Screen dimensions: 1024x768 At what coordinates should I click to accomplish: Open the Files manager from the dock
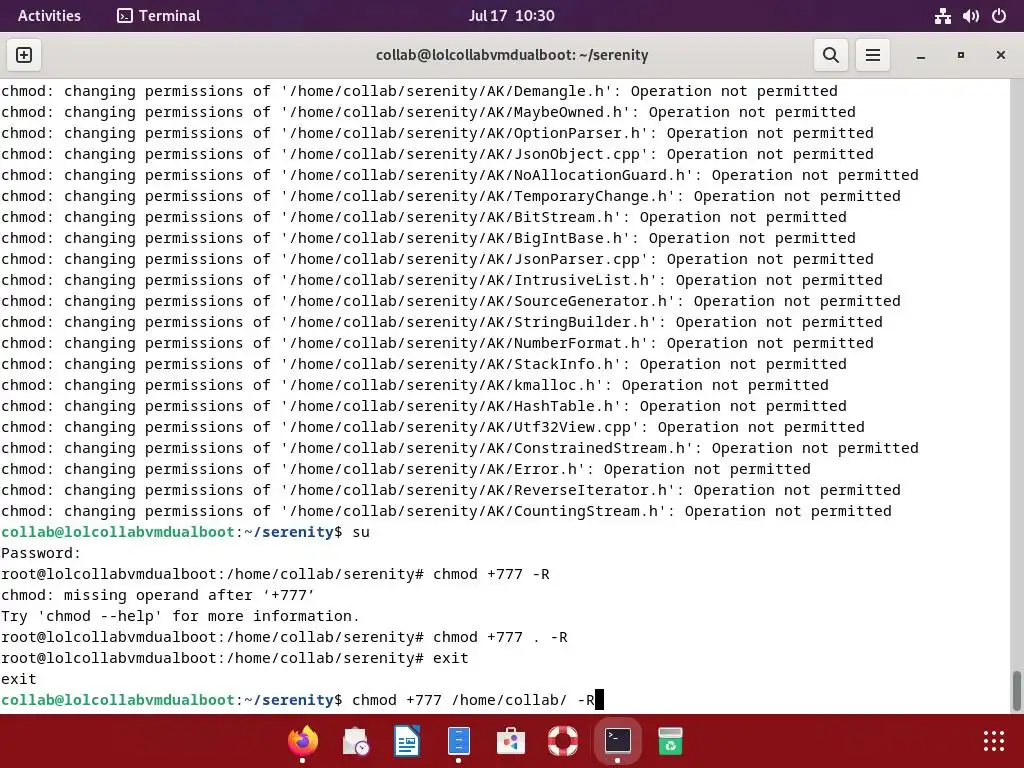point(459,741)
